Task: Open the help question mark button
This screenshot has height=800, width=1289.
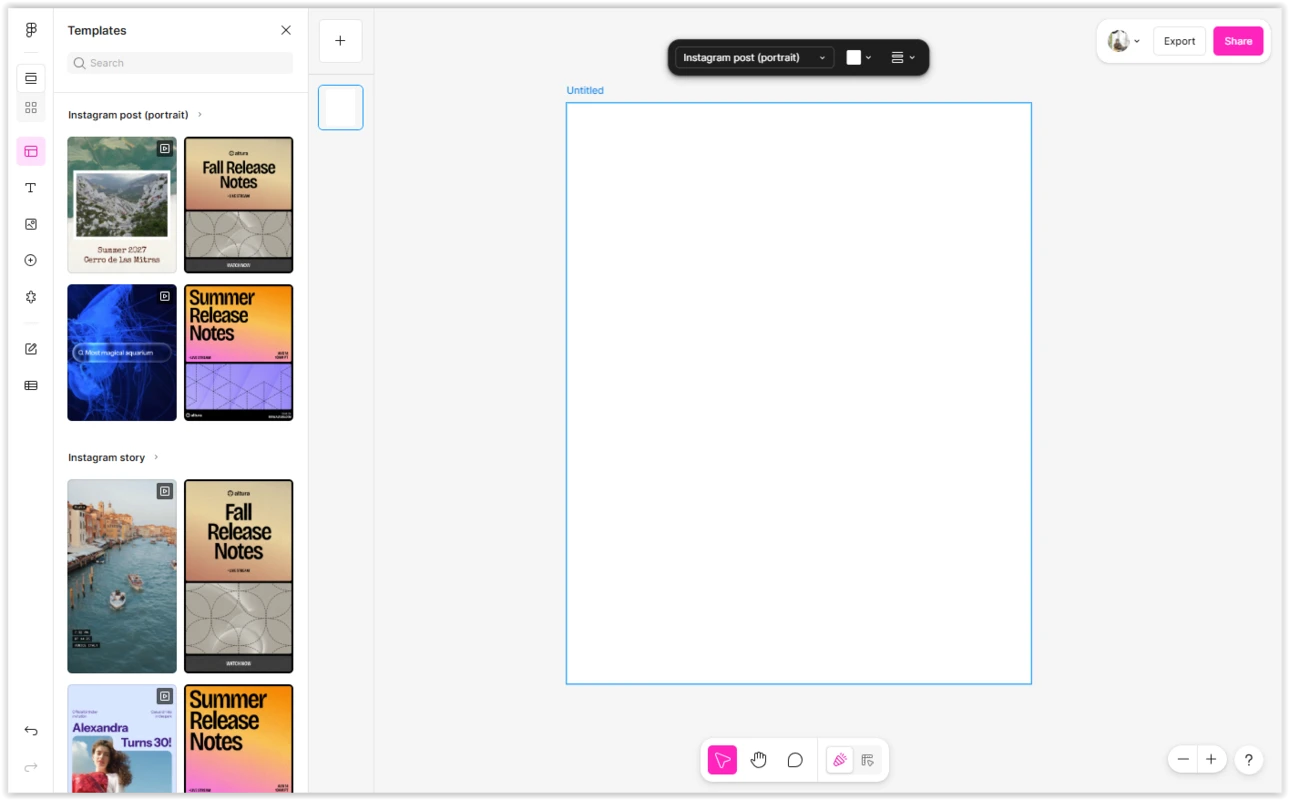Action: click(x=1248, y=760)
